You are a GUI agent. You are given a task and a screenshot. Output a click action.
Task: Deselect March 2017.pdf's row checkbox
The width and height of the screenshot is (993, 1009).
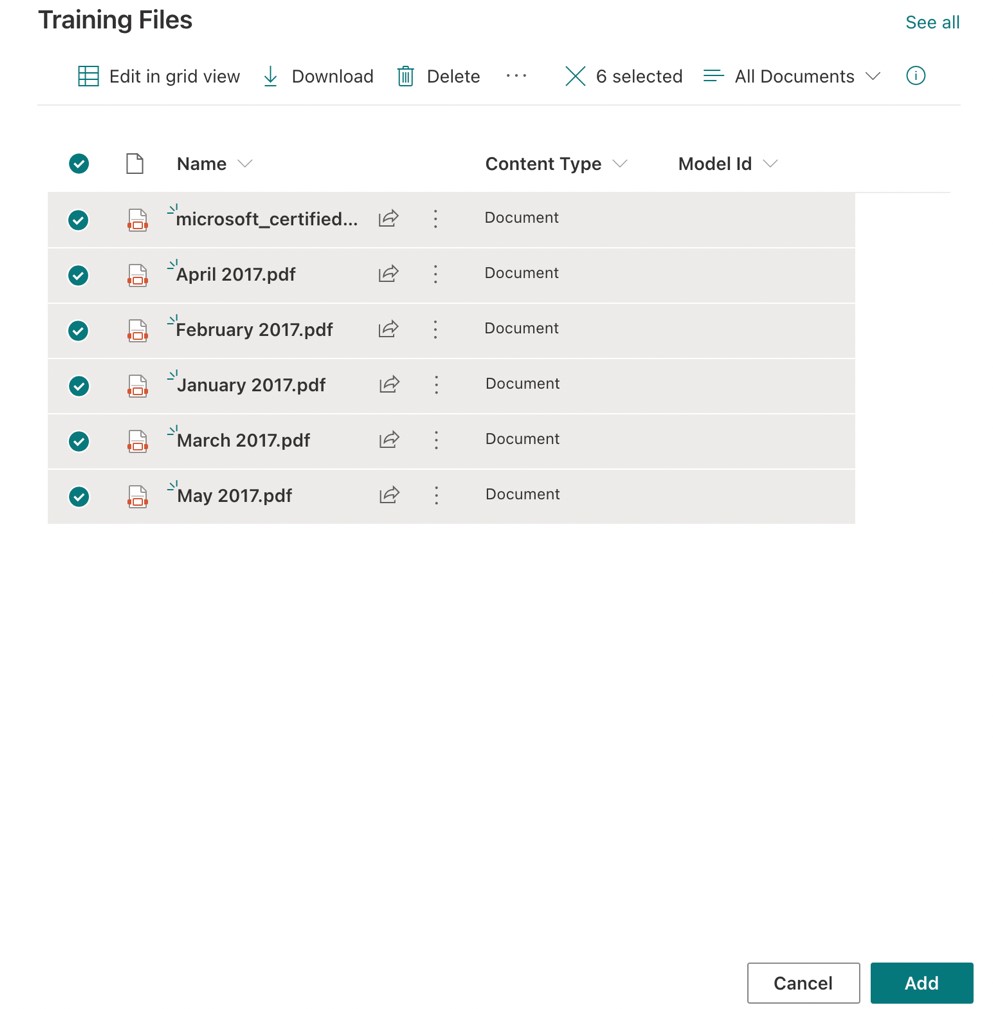click(x=79, y=441)
